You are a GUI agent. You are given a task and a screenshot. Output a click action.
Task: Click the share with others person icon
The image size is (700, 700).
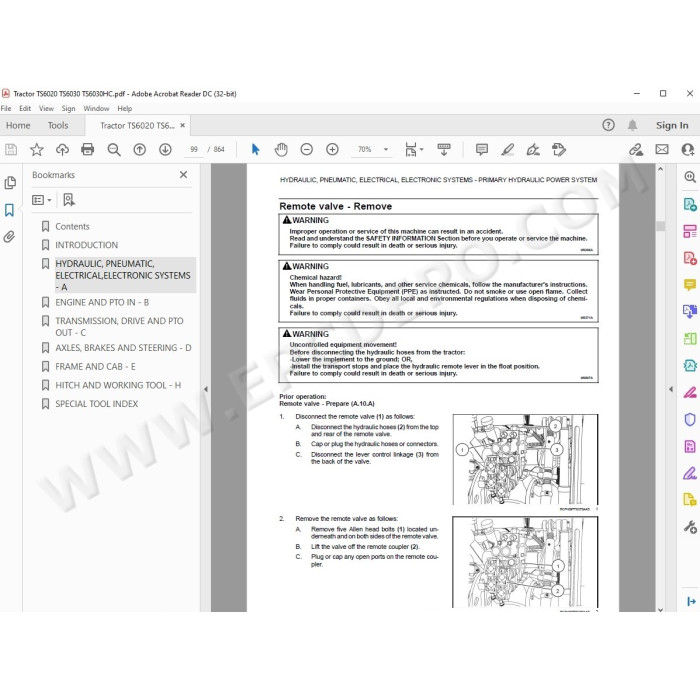pyautogui.click(x=688, y=149)
